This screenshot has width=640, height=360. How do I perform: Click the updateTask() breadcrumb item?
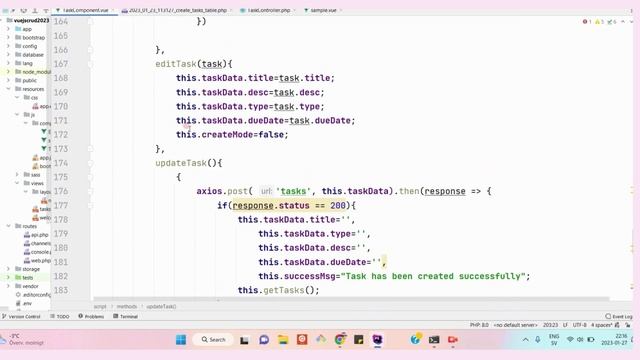point(161,307)
